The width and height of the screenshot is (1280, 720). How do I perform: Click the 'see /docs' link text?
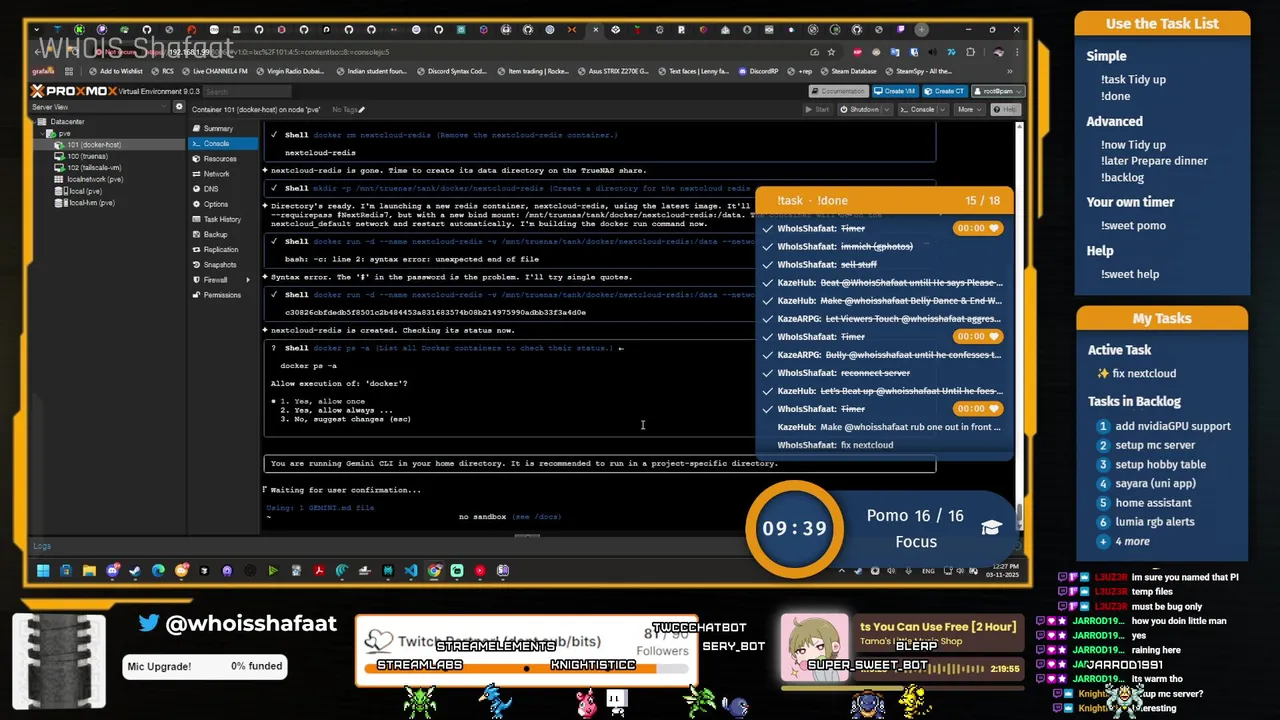click(x=537, y=517)
